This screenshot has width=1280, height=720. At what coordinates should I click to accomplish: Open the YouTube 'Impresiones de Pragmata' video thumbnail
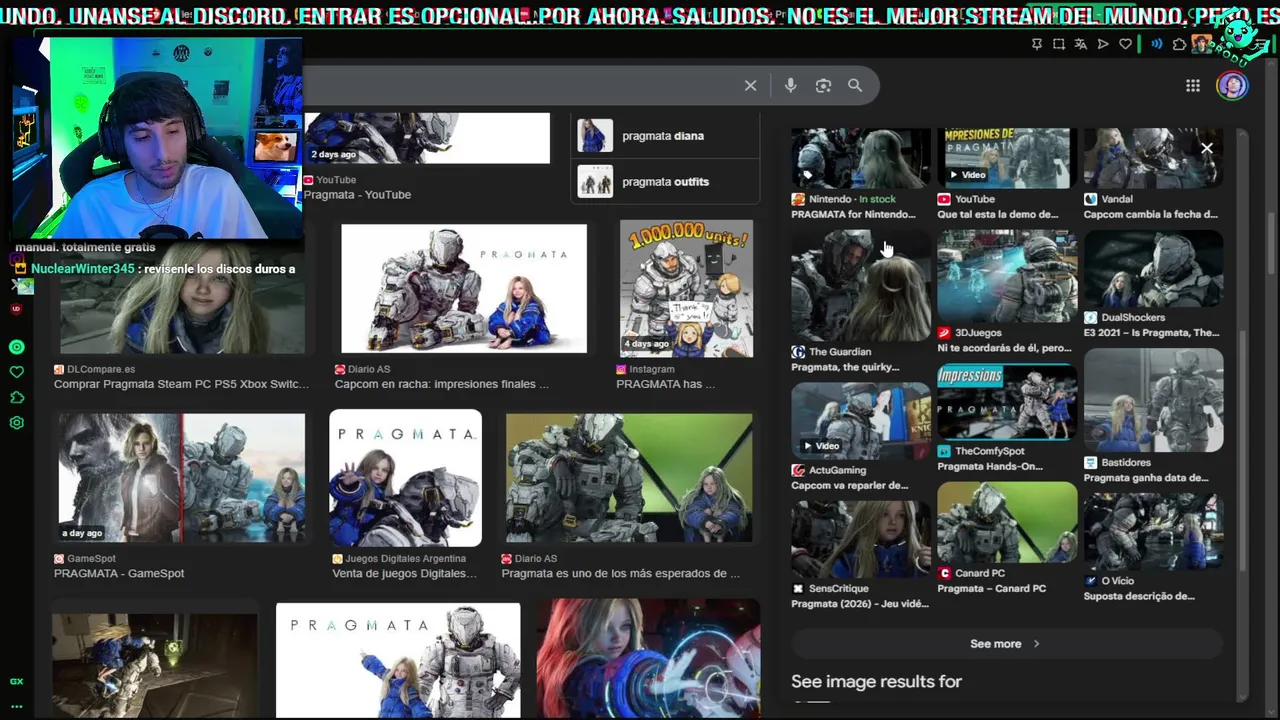pyautogui.click(x=1007, y=157)
